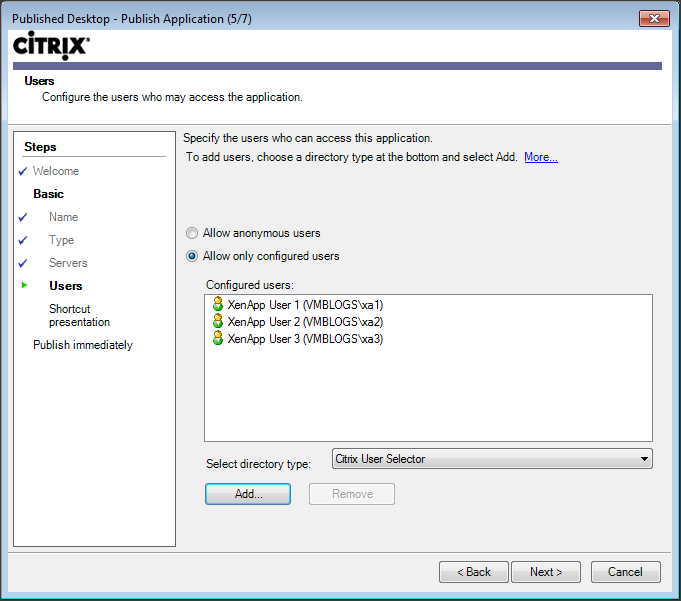Viewport: 681px width, 601px height.
Task: Select XenApp User 3 (VMBLOGS\xa3) entry
Action: pyautogui.click(x=305, y=339)
